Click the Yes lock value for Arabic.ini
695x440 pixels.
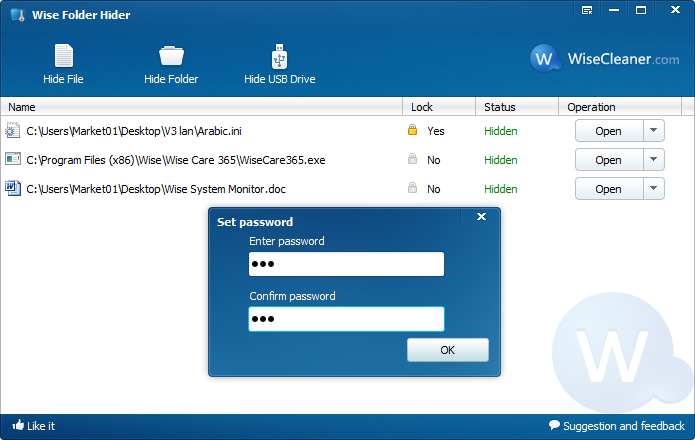point(436,131)
